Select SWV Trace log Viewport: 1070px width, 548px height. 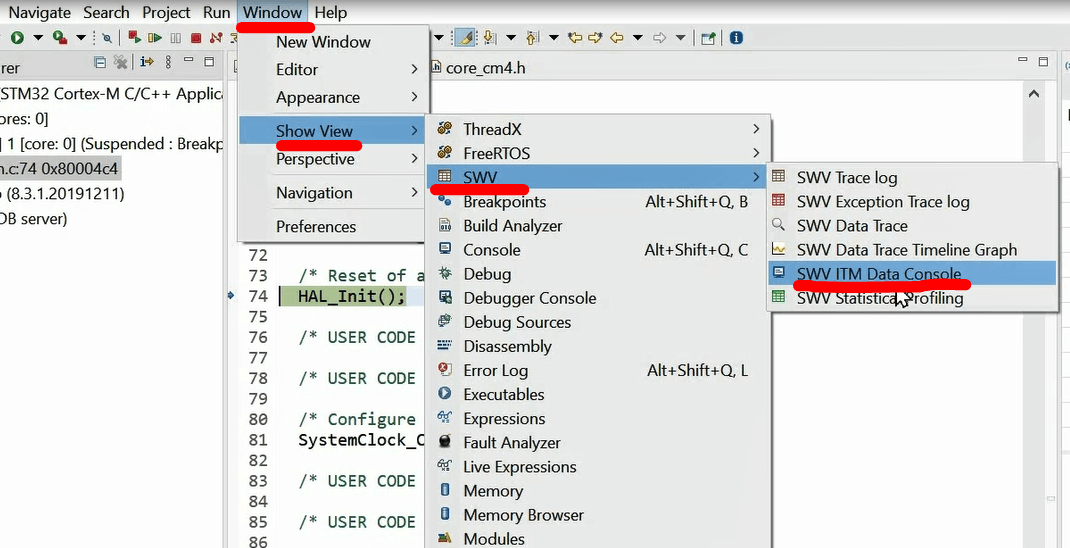click(x=912, y=177)
